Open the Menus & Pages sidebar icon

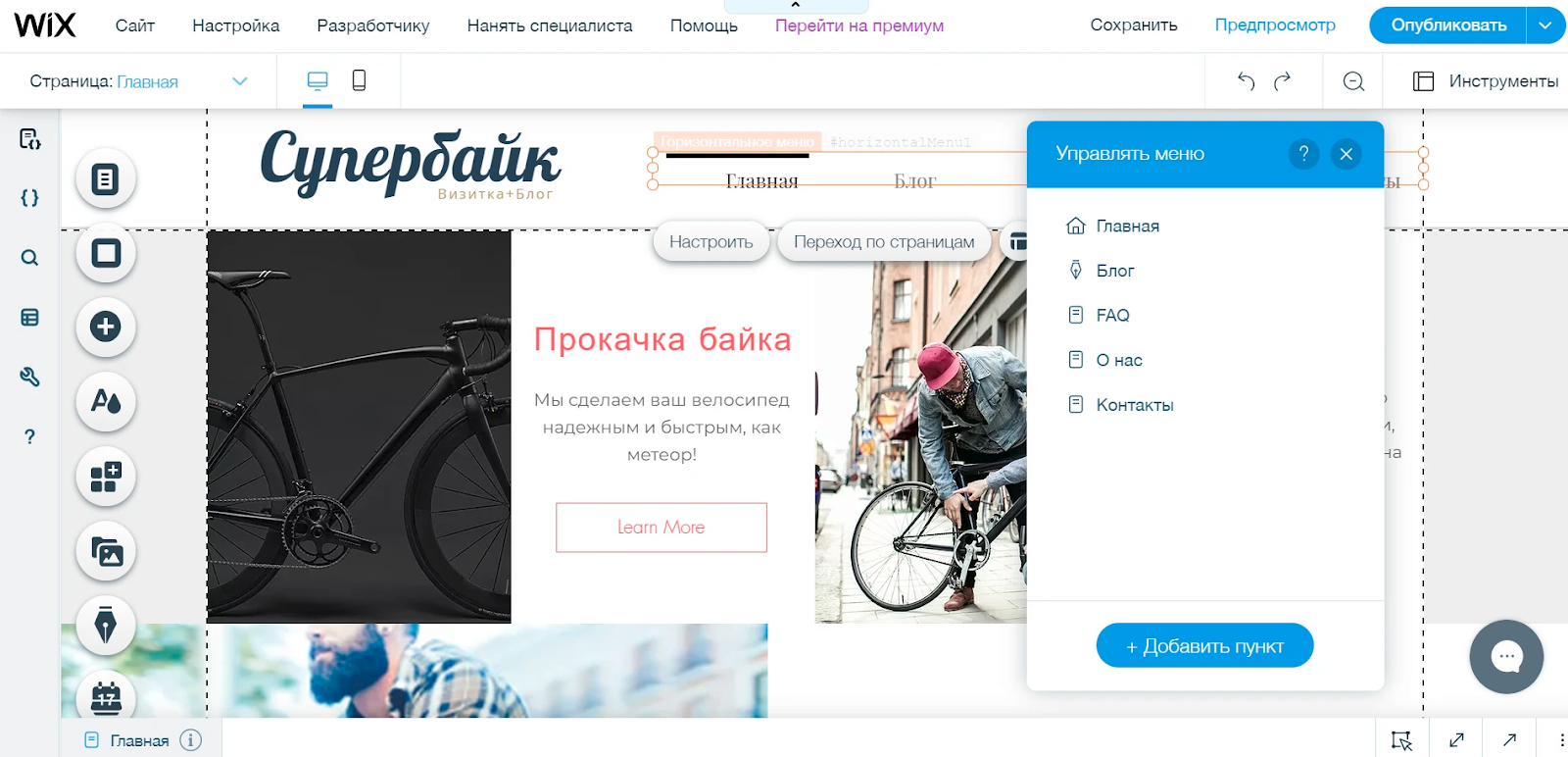click(106, 179)
